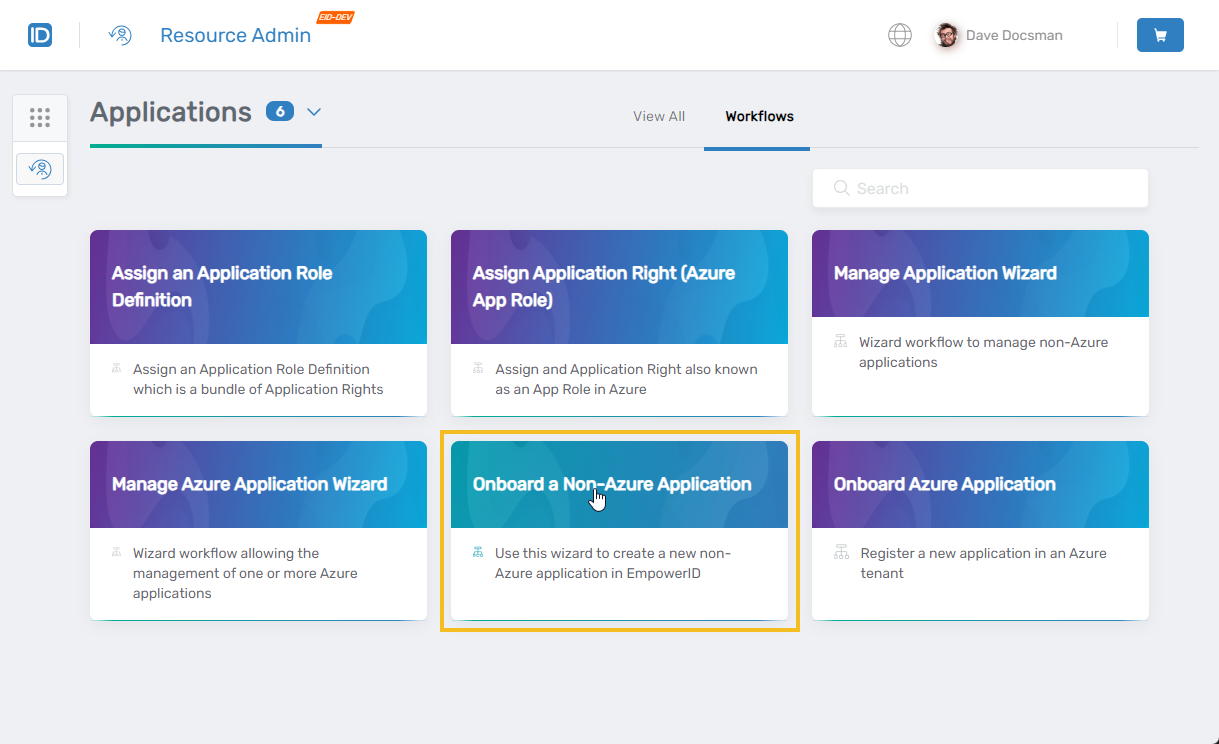Expand the Applications header dropdown chevron
The height and width of the screenshot is (744, 1219).
[313, 113]
